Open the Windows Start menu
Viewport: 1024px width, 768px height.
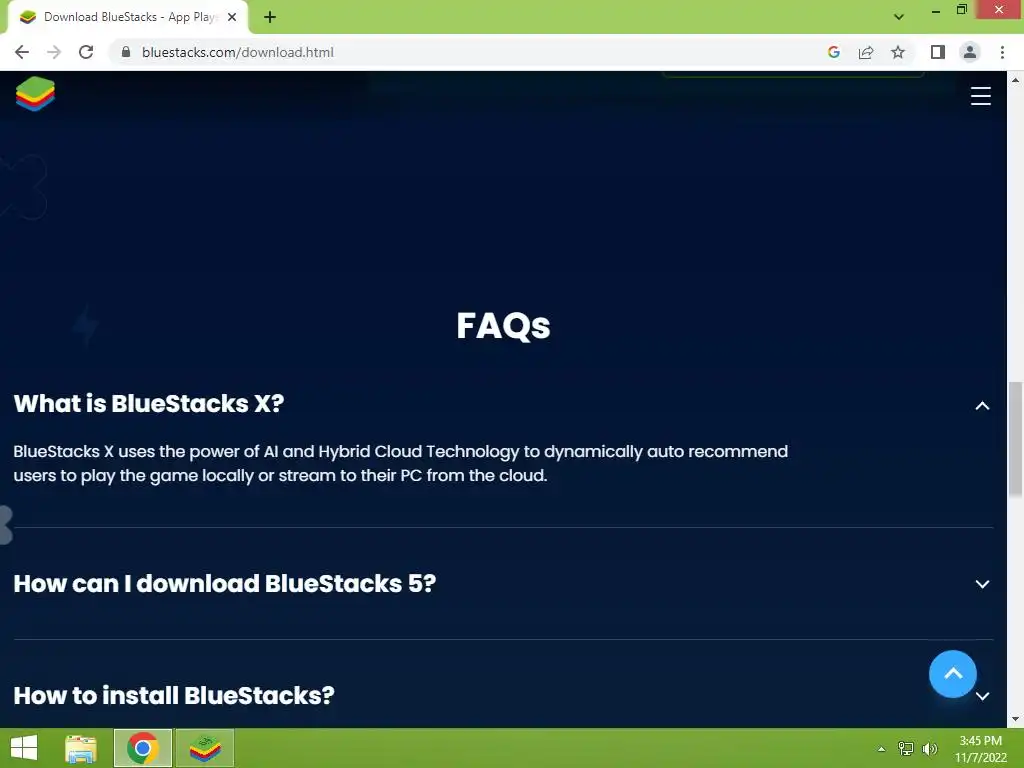tap(24, 748)
